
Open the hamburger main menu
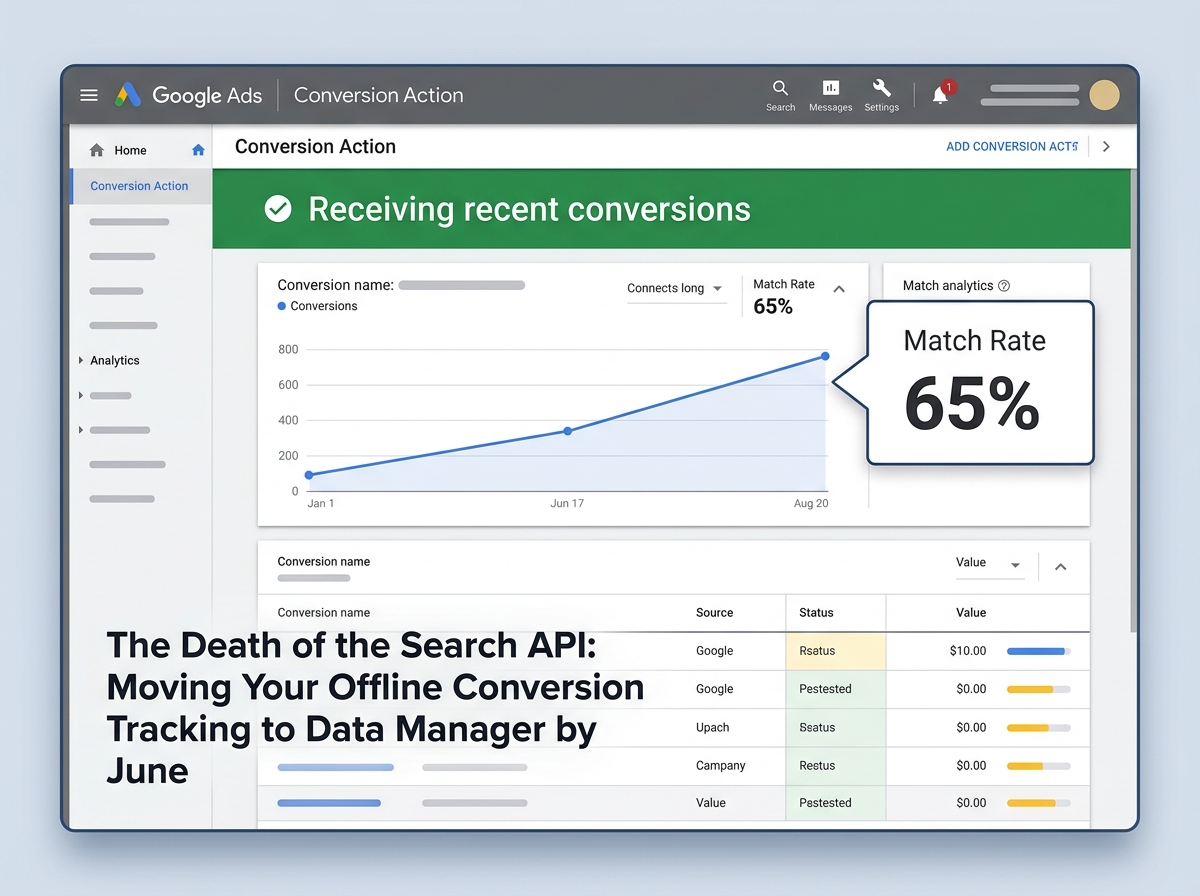[89, 95]
